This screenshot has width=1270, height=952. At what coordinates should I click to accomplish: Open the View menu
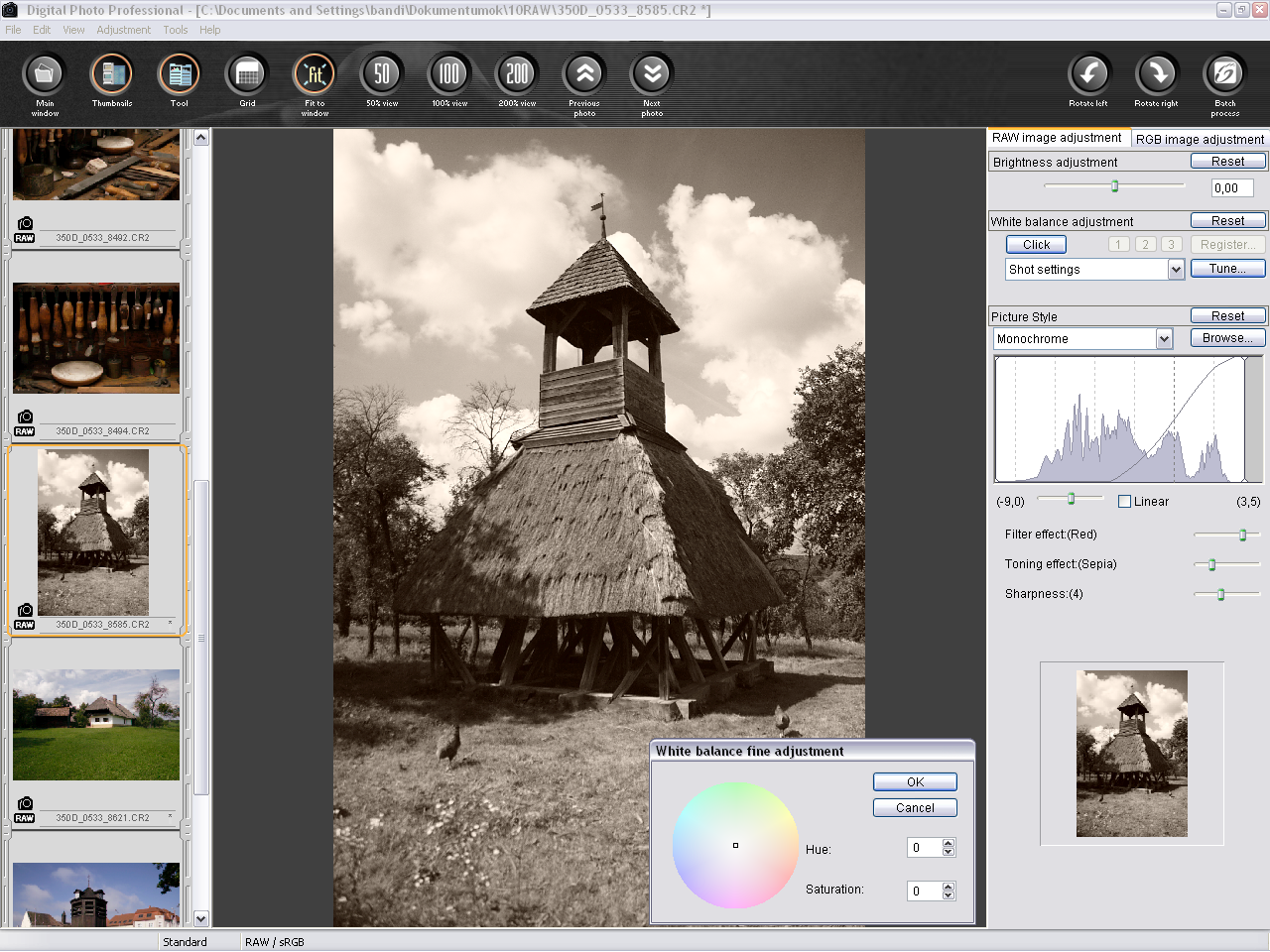[73, 30]
